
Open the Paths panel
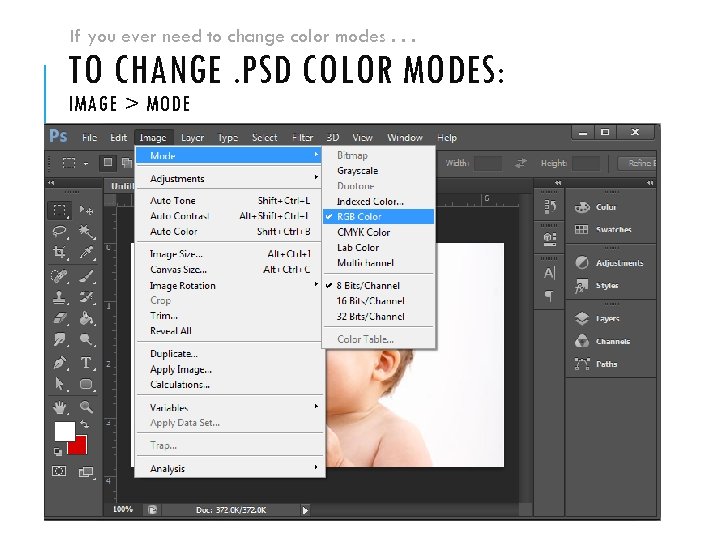[596, 364]
